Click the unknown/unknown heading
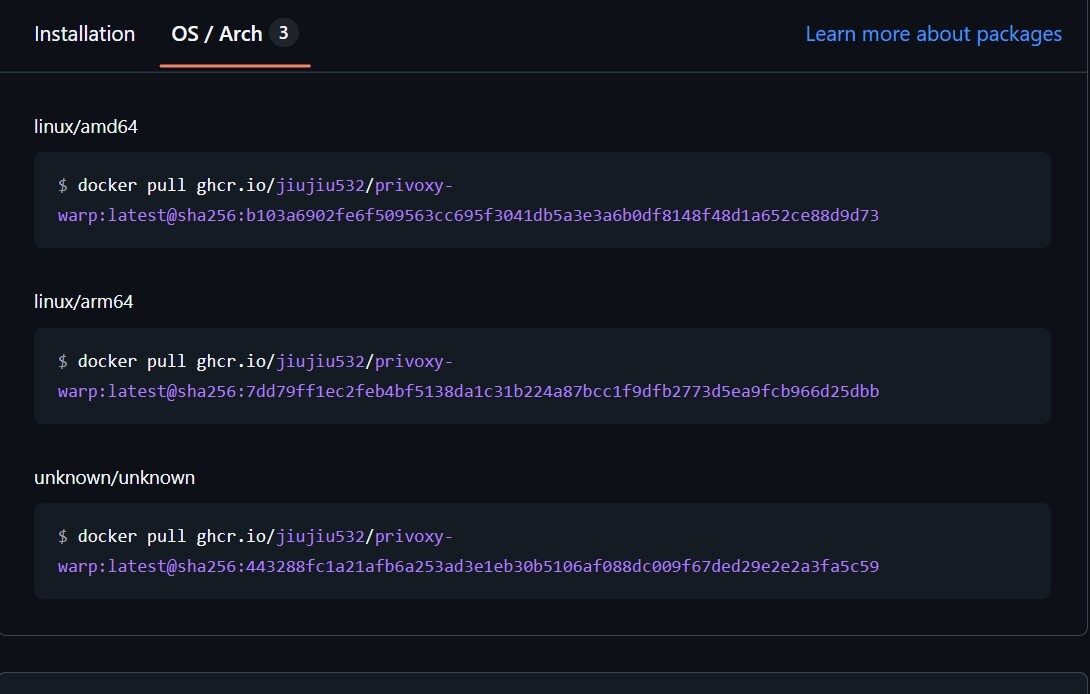Viewport: 1090px width, 694px height. [114, 478]
